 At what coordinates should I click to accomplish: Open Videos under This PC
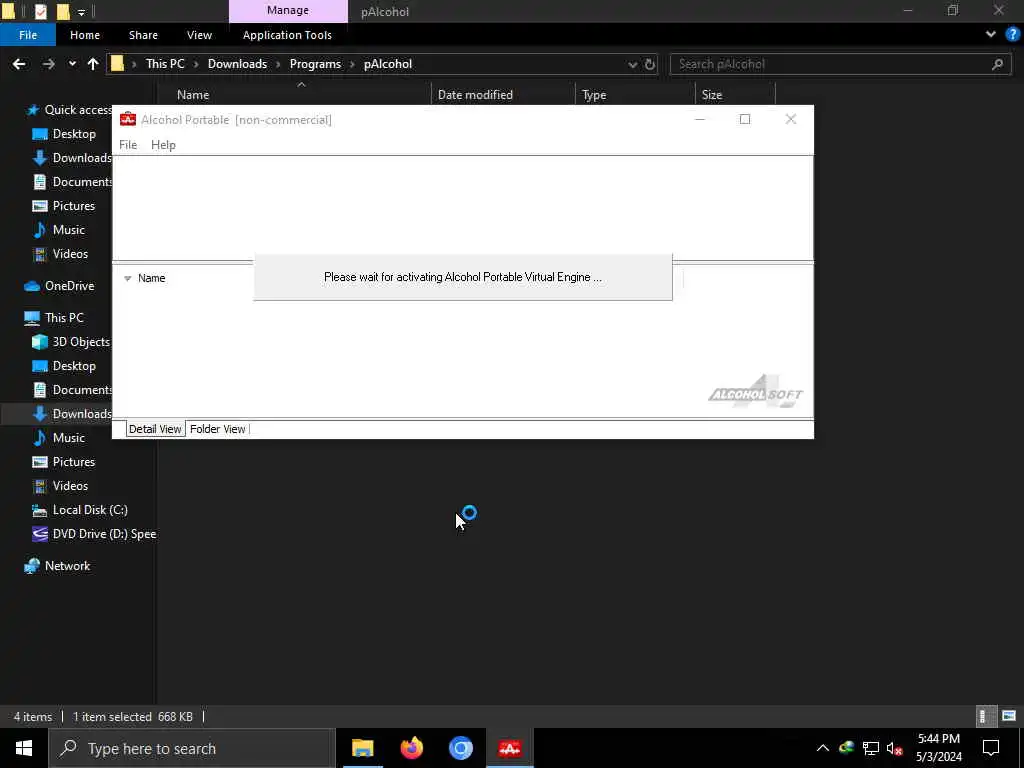[60, 487]
